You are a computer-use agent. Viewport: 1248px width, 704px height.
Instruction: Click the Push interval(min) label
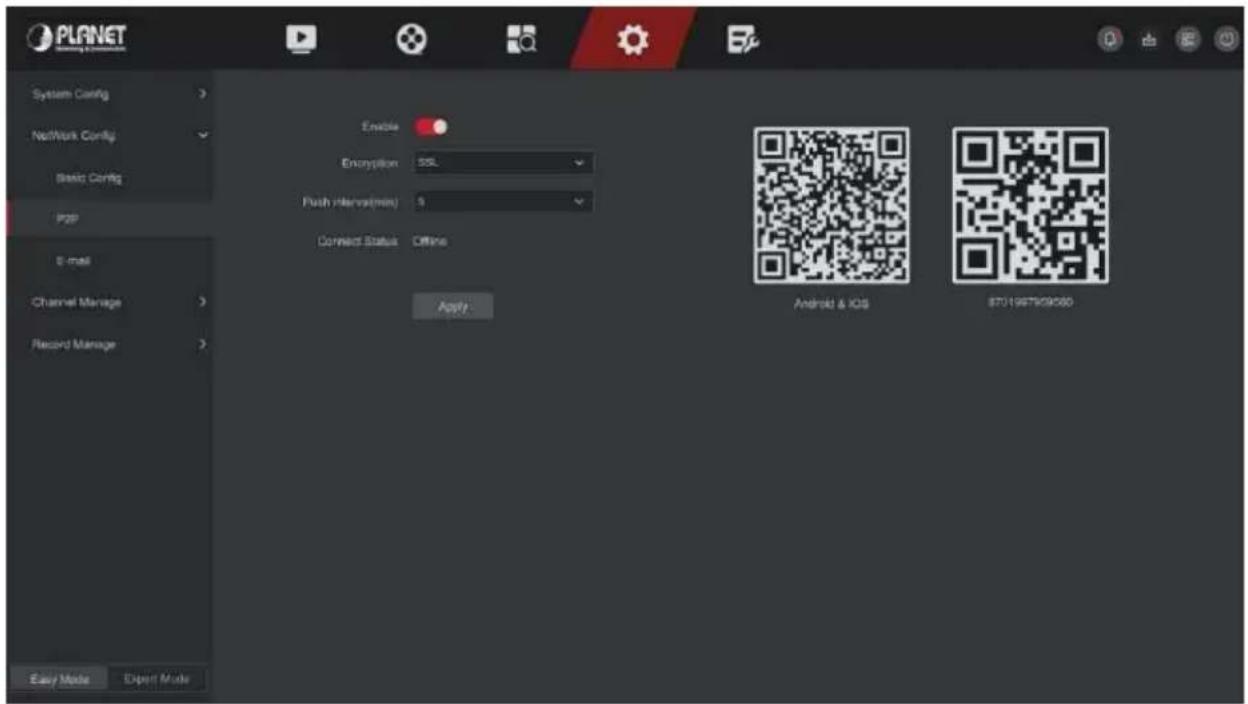(351, 202)
